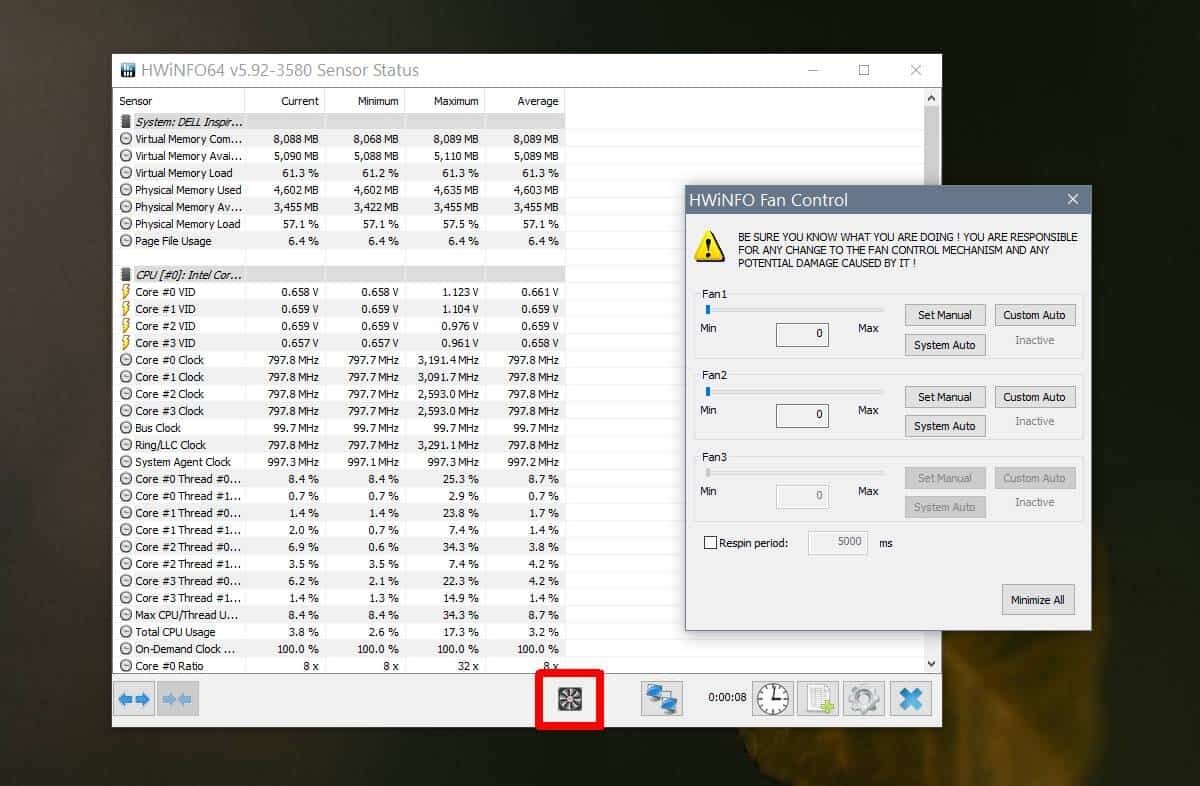Toggle Custom Auto mode for Fan1
Image resolution: width=1200 pixels, height=786 pixels.
coord(1035,314)
